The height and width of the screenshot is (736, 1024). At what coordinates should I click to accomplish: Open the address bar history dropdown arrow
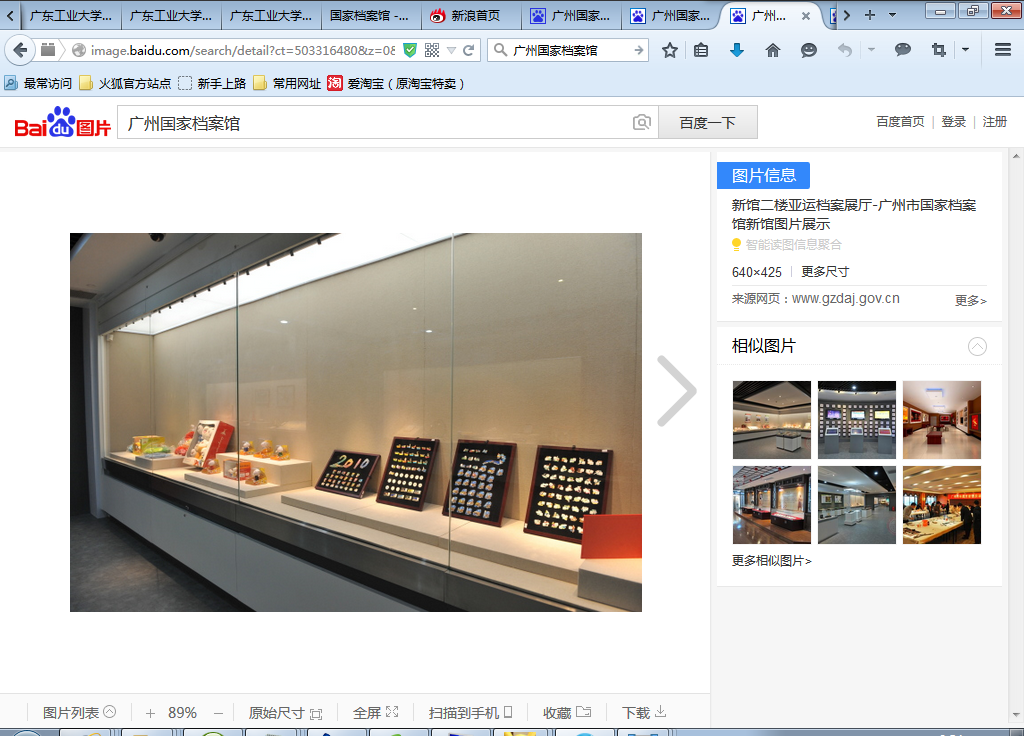451,50
